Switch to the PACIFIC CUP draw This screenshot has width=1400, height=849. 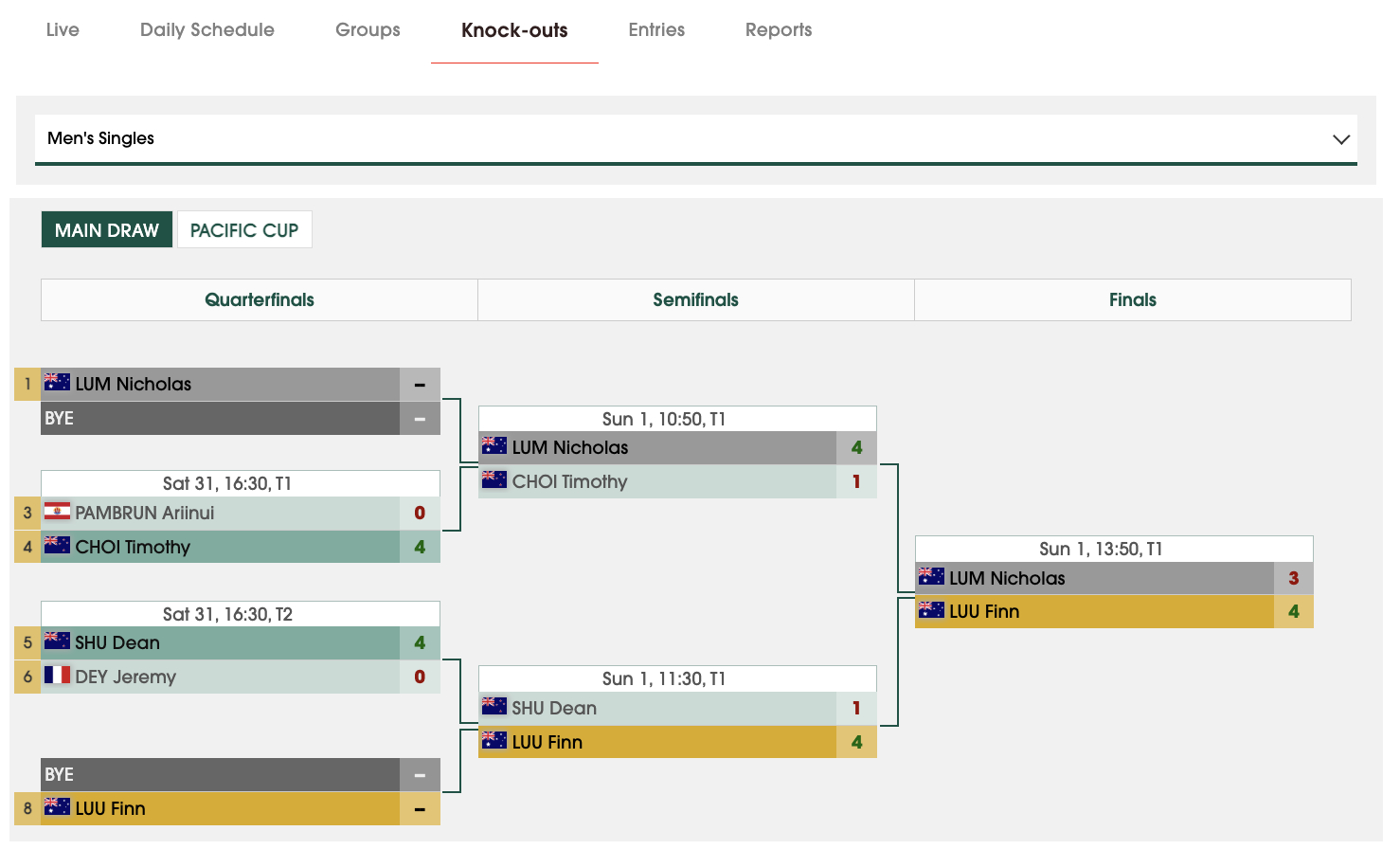click(244, 230)
